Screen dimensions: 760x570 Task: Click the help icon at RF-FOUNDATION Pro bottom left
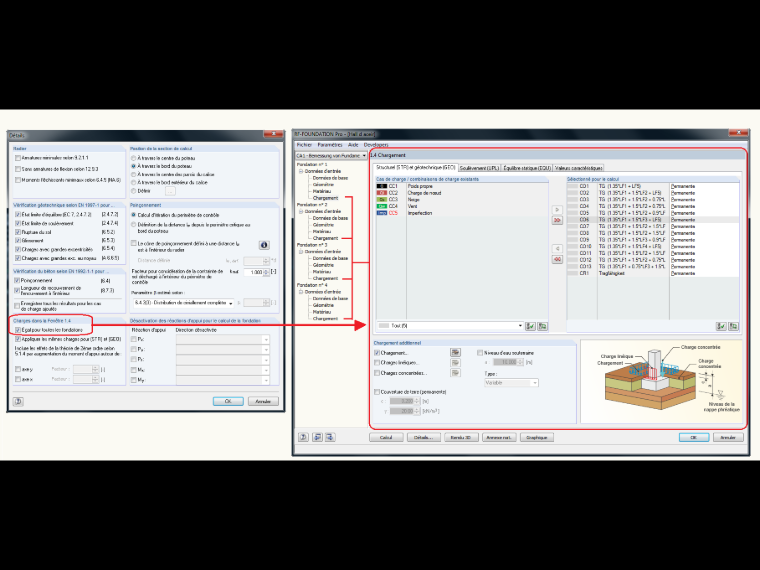click(303, 437)
